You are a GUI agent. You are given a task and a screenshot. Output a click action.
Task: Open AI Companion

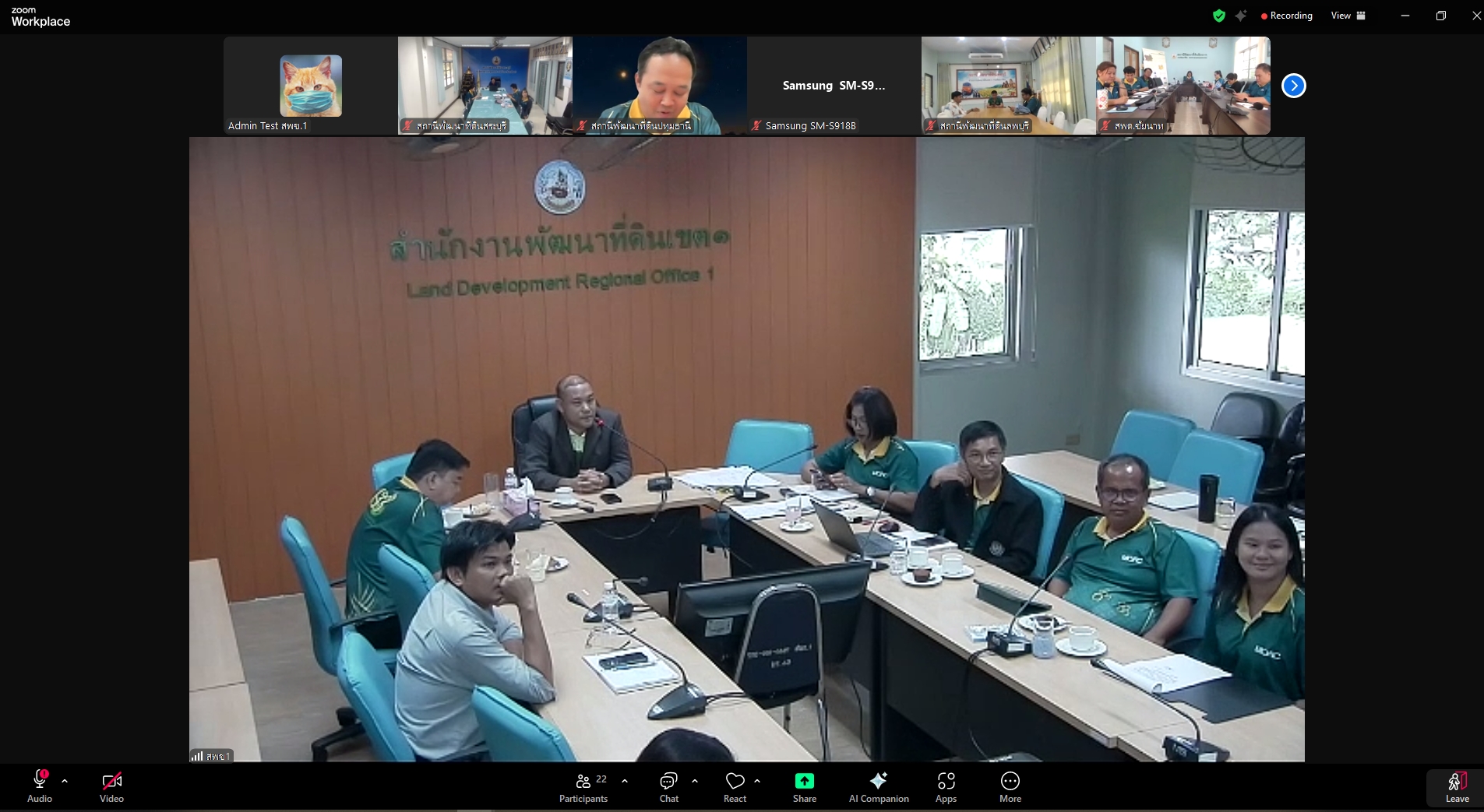tap(879, 786)
